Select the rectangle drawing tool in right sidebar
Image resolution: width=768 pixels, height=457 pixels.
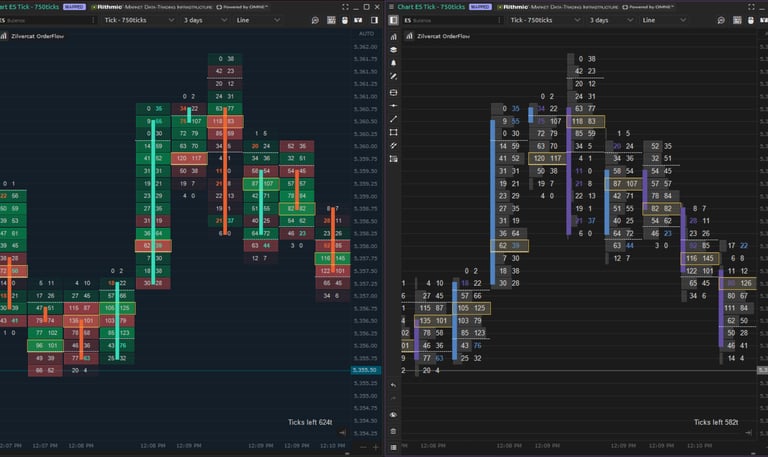pos(393,132)
